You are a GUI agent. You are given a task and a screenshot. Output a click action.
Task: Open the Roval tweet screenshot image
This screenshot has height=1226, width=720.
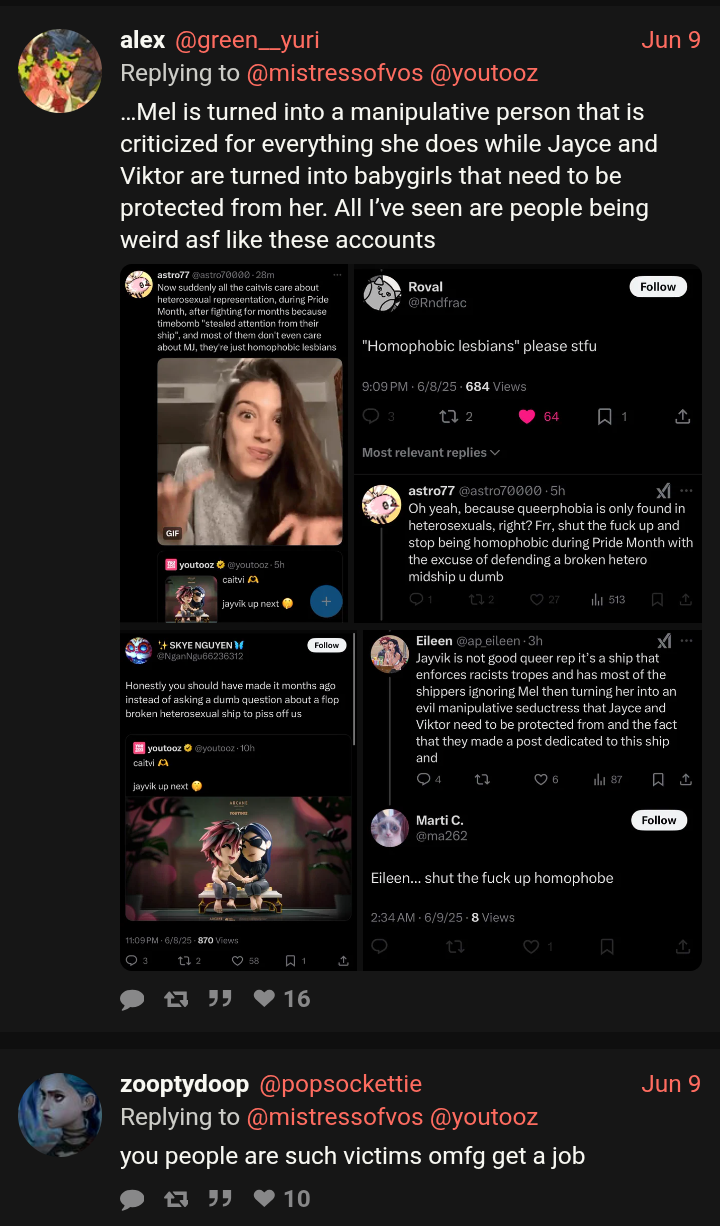(x=528, y=443)
